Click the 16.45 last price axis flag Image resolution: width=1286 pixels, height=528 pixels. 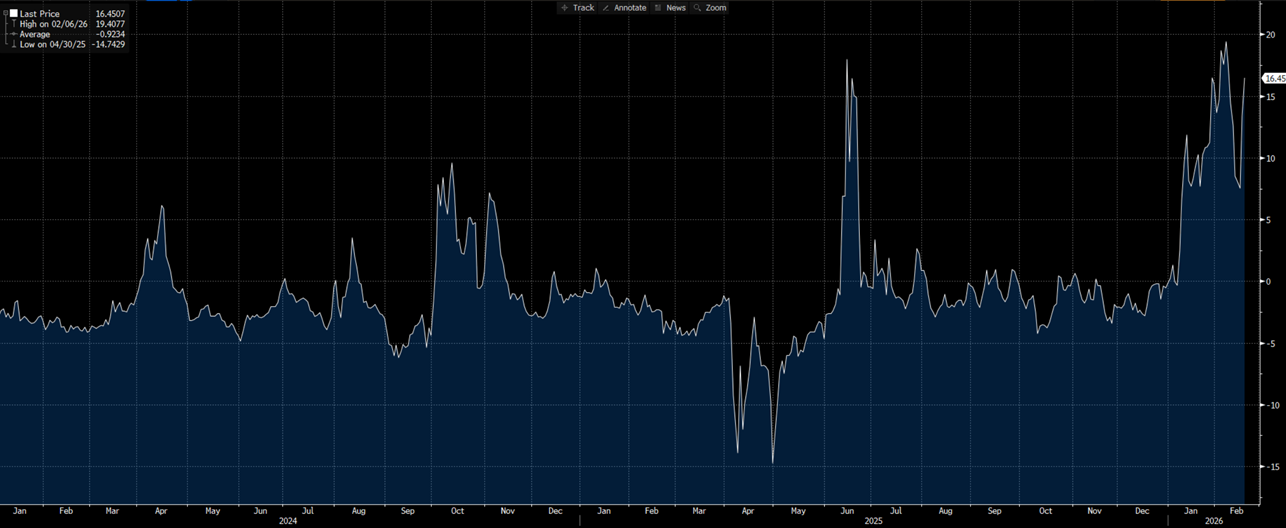pyautogui.click(x=1273, y=78)
